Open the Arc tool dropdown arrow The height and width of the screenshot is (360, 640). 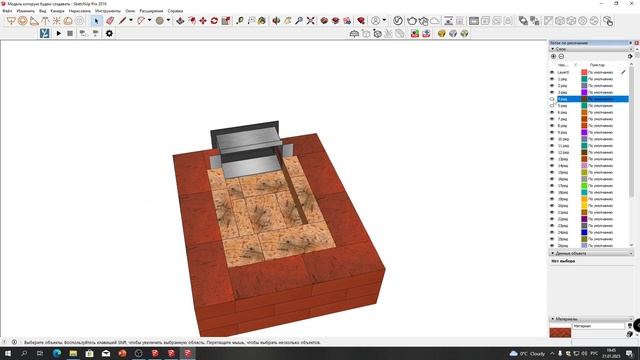click(149, 20)
